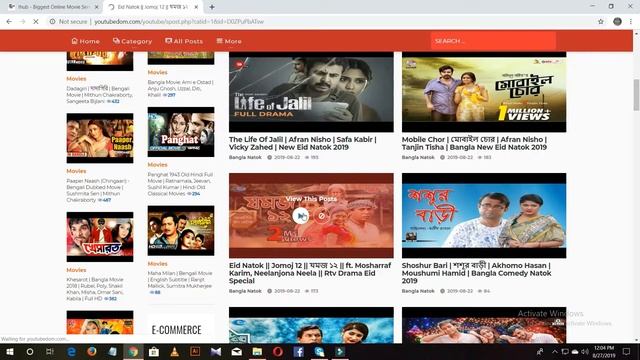Click Bangla Natok category under Mobile Chor
The width and height of the screenshot is (640, 360).
coord(418,157)
